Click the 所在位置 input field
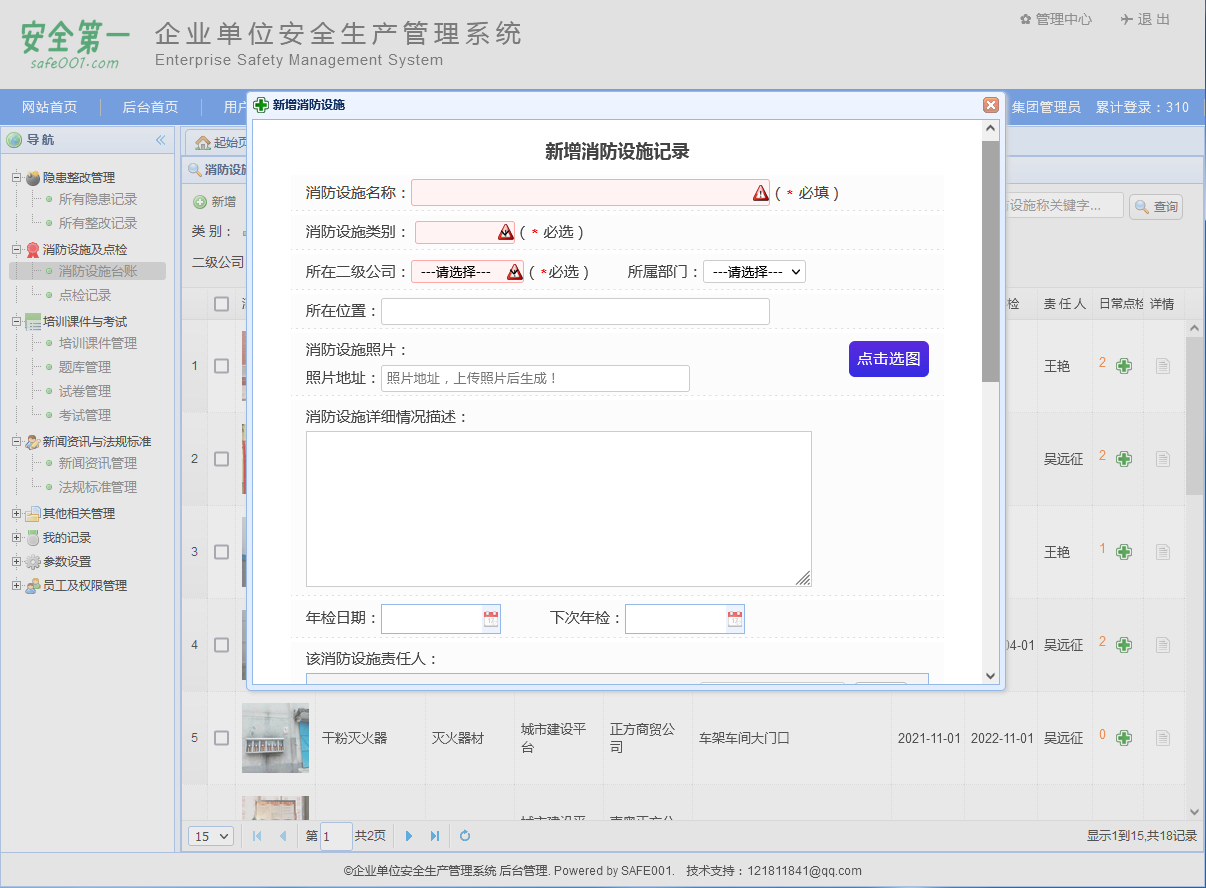 coord(575,311)
